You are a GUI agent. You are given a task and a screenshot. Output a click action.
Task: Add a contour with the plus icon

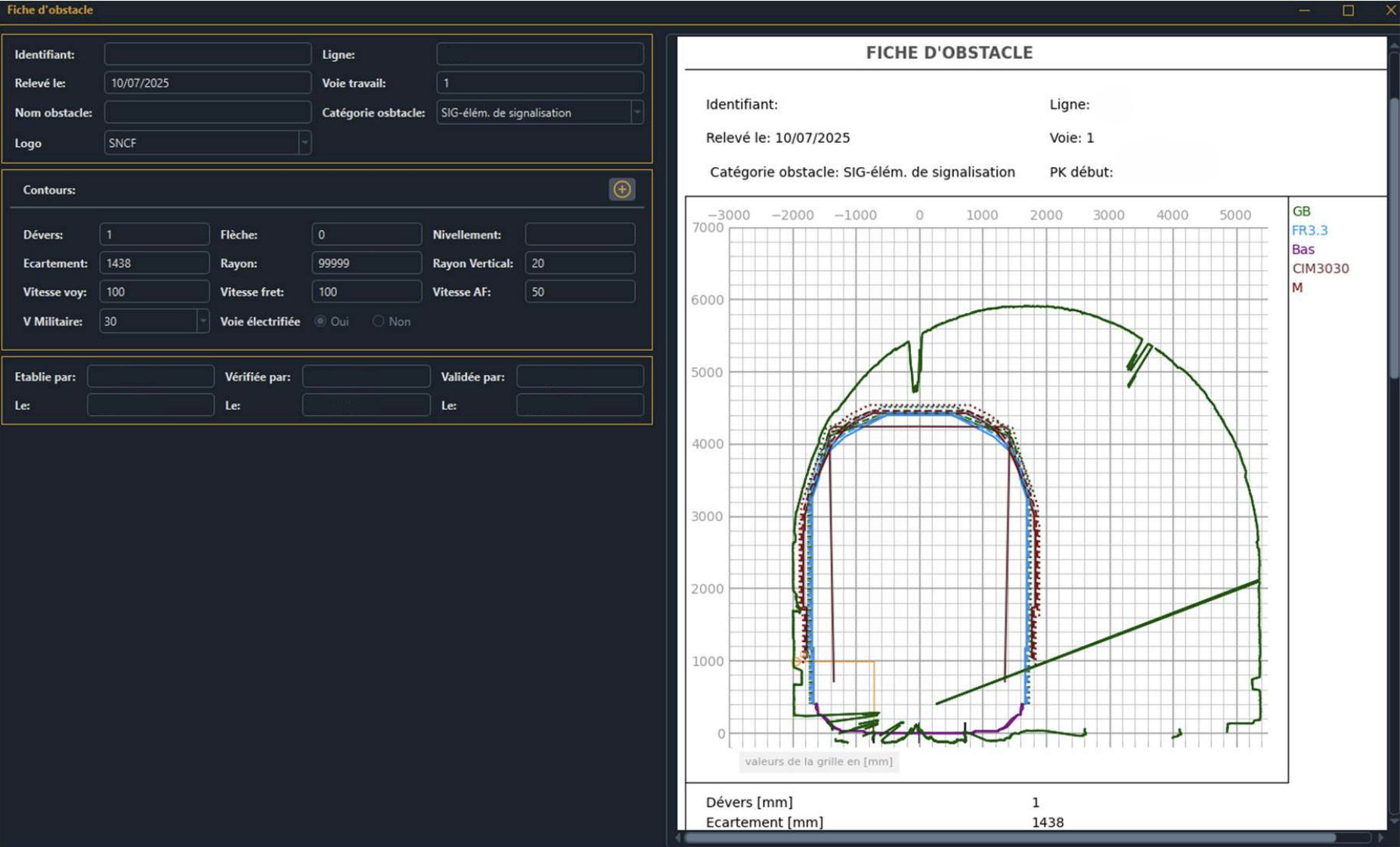(x=621, y=189)
